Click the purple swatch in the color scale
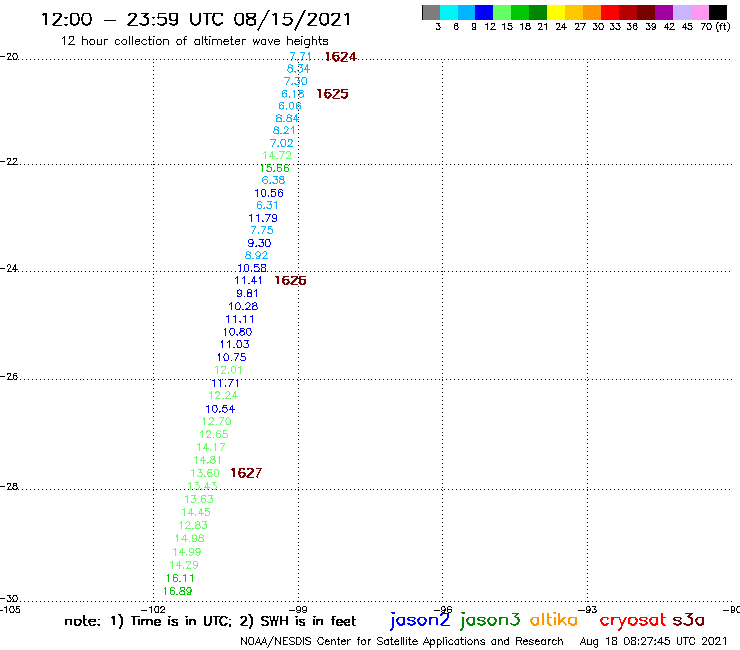 coord(664,12)
